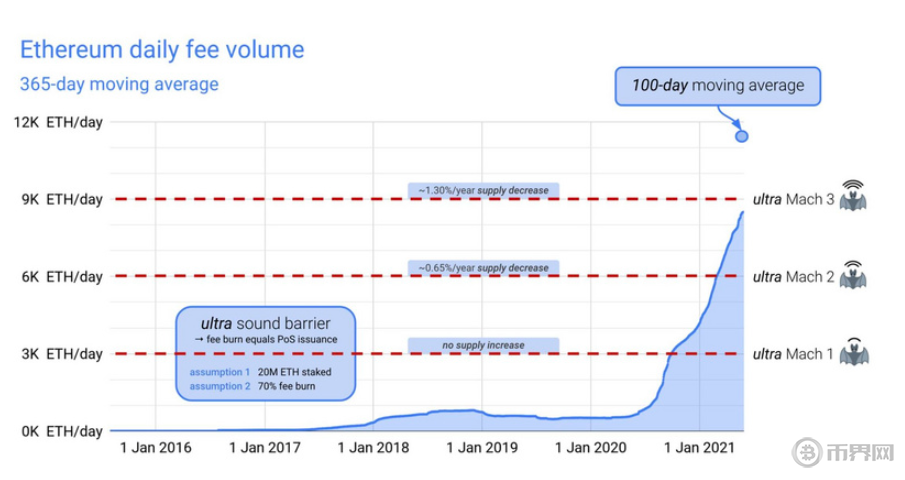Click the 'no supply increase' label
The height and width of the screenshot is (480, 905).
[484, 345]
